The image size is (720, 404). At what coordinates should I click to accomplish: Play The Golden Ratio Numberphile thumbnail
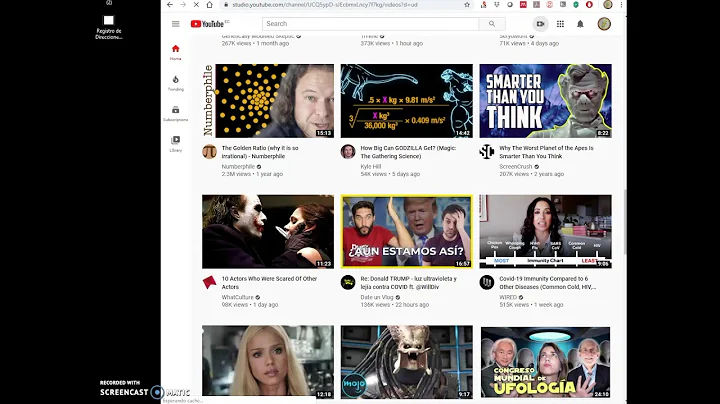pyautogui.click(x=268, y=101)
